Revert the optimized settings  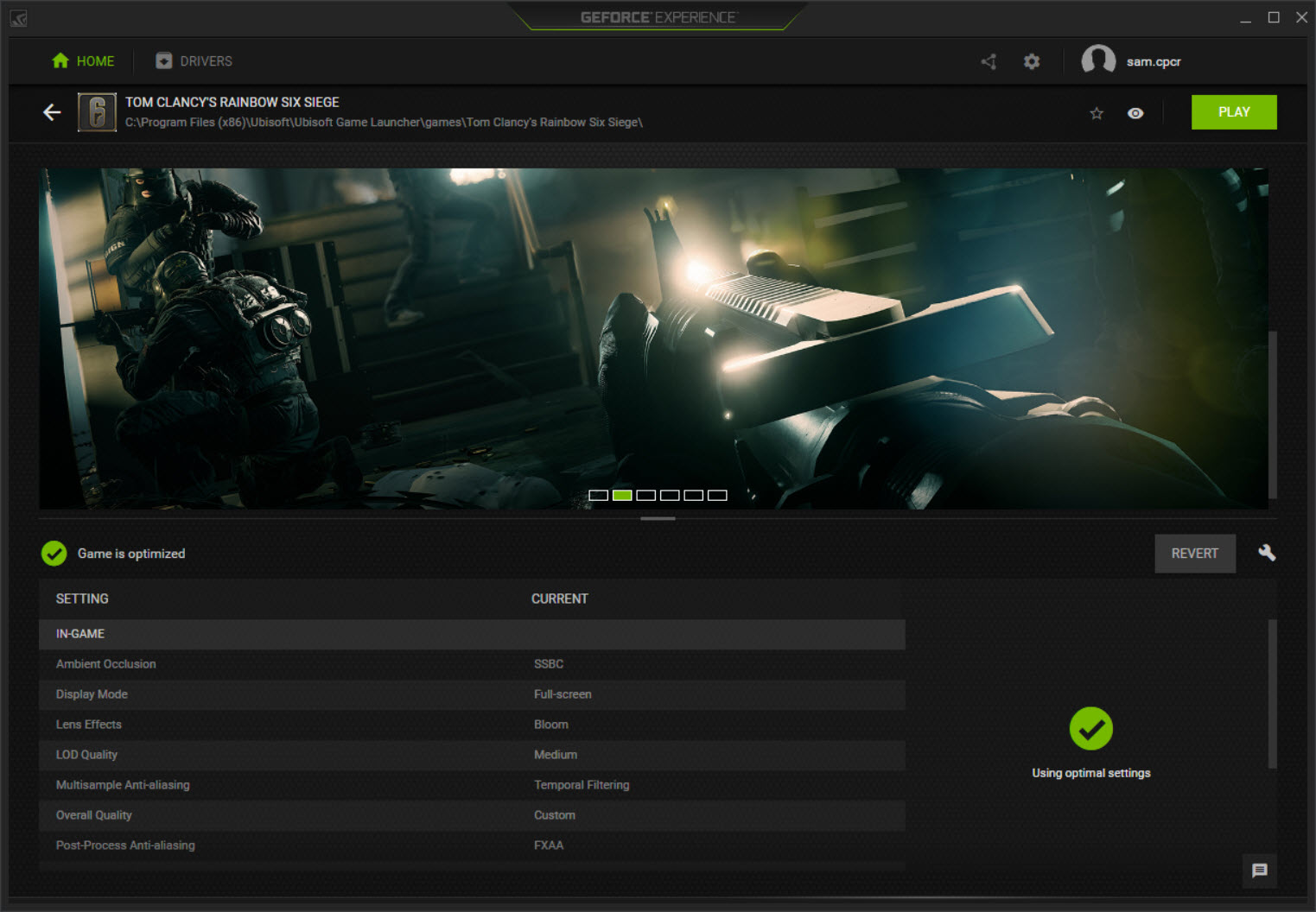point(1195,554)
